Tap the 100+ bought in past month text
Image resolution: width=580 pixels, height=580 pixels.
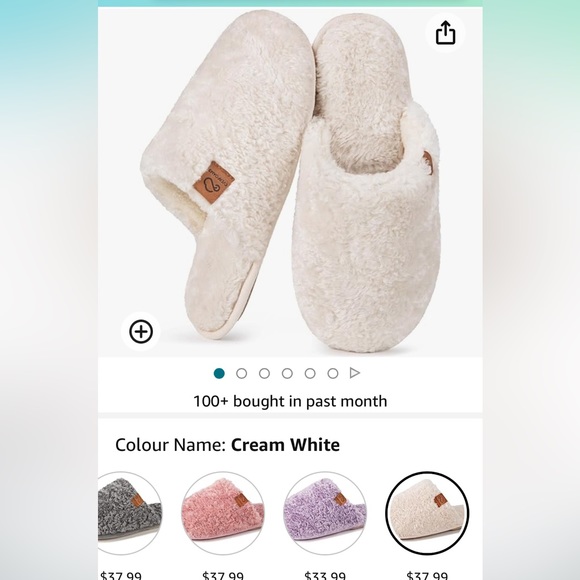(290, 401)
